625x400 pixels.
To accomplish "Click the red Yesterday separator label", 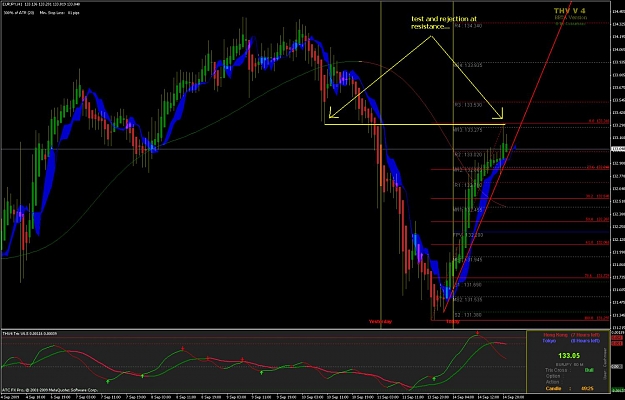I will coord(380,322).
